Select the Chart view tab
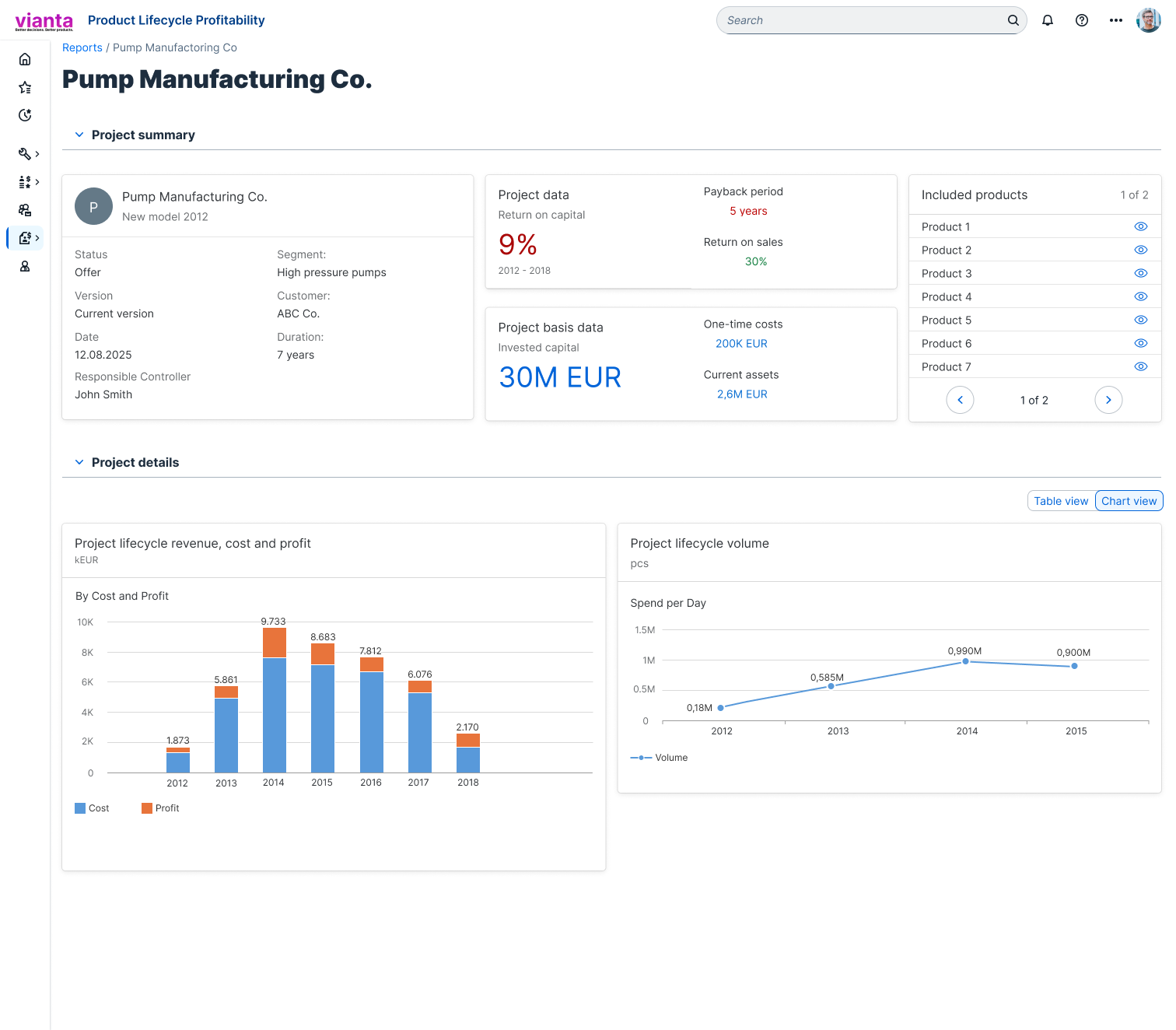This screenshot has height=1030, width=1176. tap(1129, 501)
